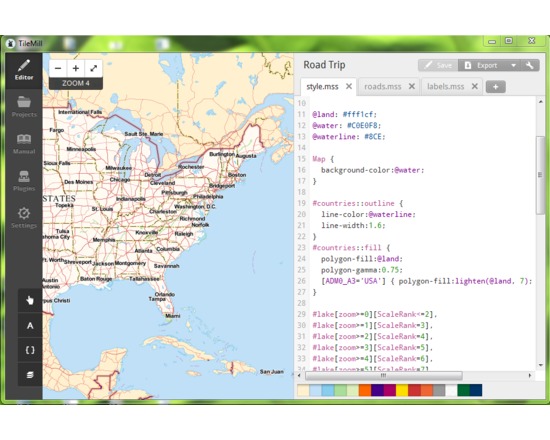Click the vertical scrollbar down arrow
The width and height of the screenshot is (550, 440).
pyautogui.click(x=541, y=365)
